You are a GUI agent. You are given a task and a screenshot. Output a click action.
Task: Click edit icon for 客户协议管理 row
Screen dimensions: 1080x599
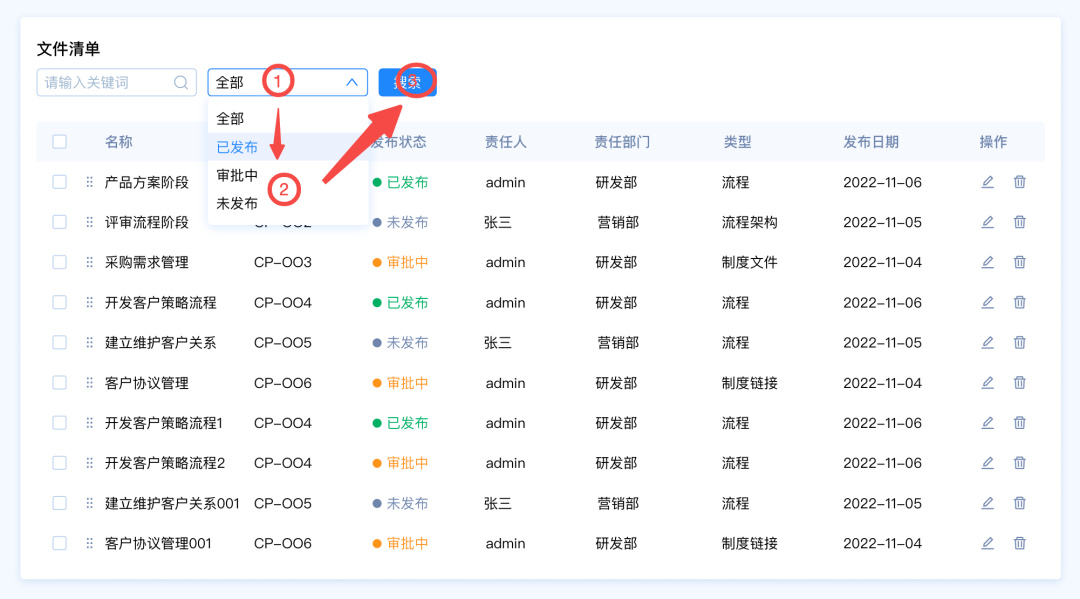click(x=987, y=383)
